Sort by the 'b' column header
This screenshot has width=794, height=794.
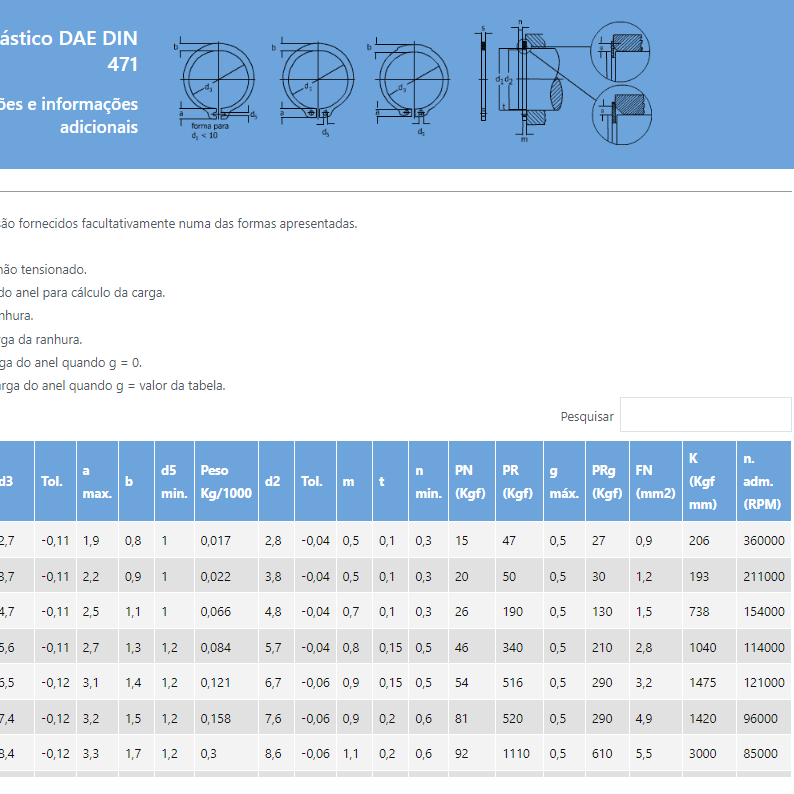(135, 481)
